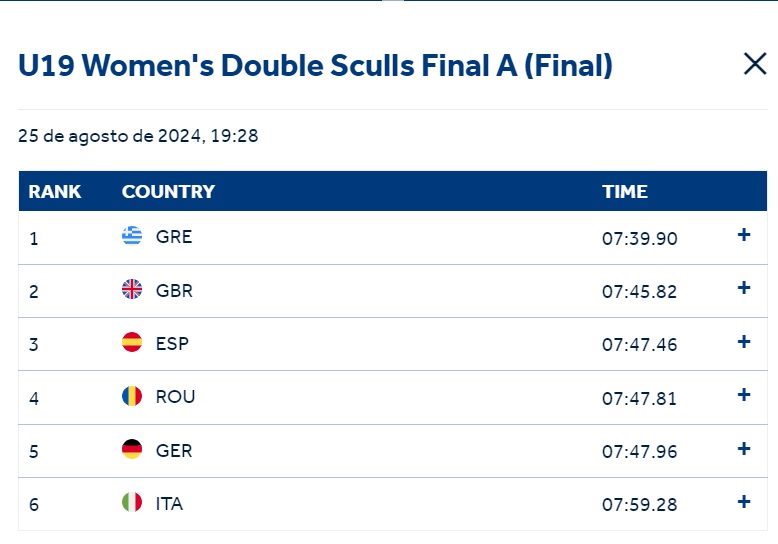The height and width of the screenshot is (544, 778).
Task: Select the GBR country label
Action: (174, 291)
